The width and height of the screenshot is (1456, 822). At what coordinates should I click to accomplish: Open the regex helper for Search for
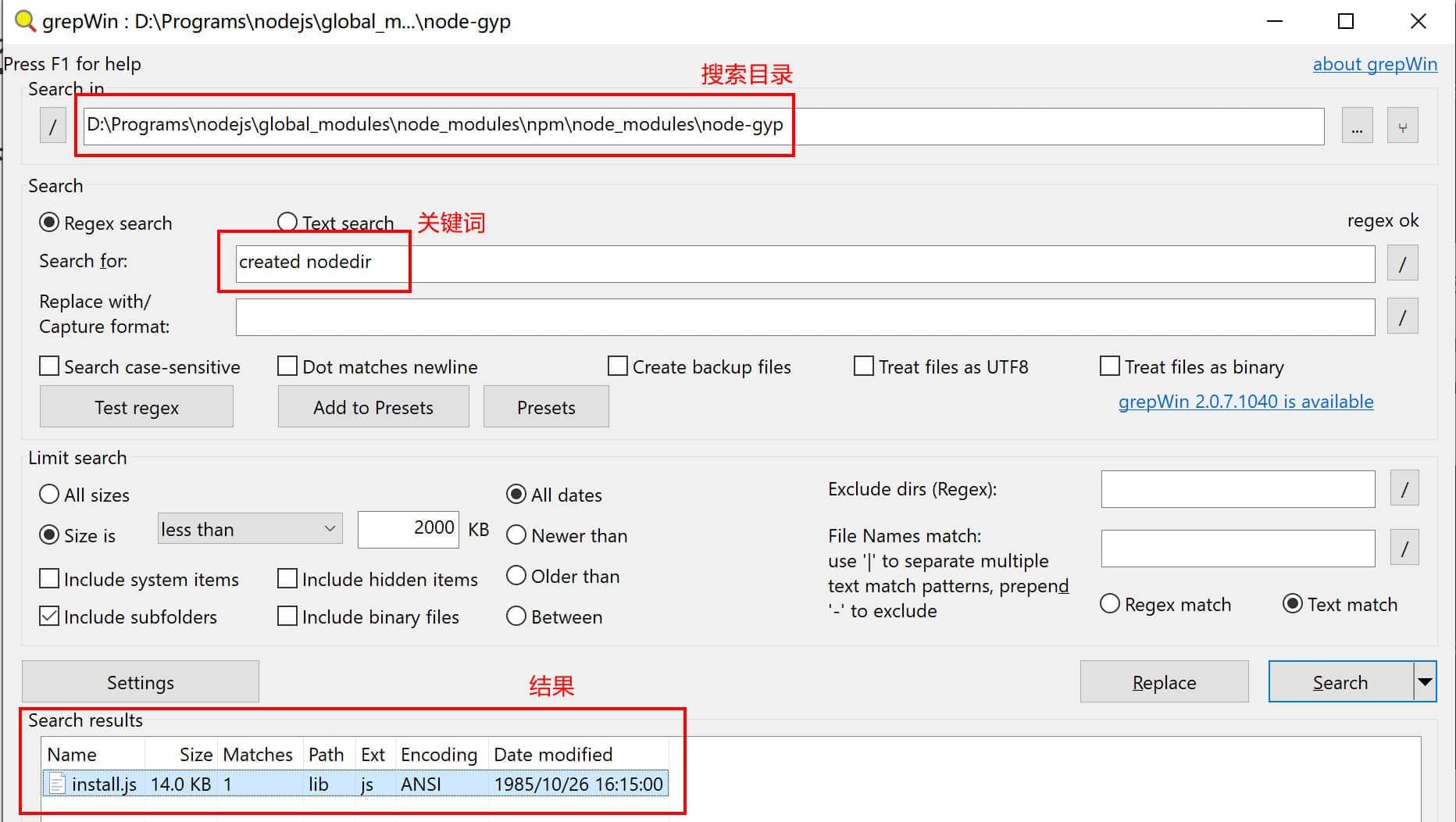tap(1403, 263)
